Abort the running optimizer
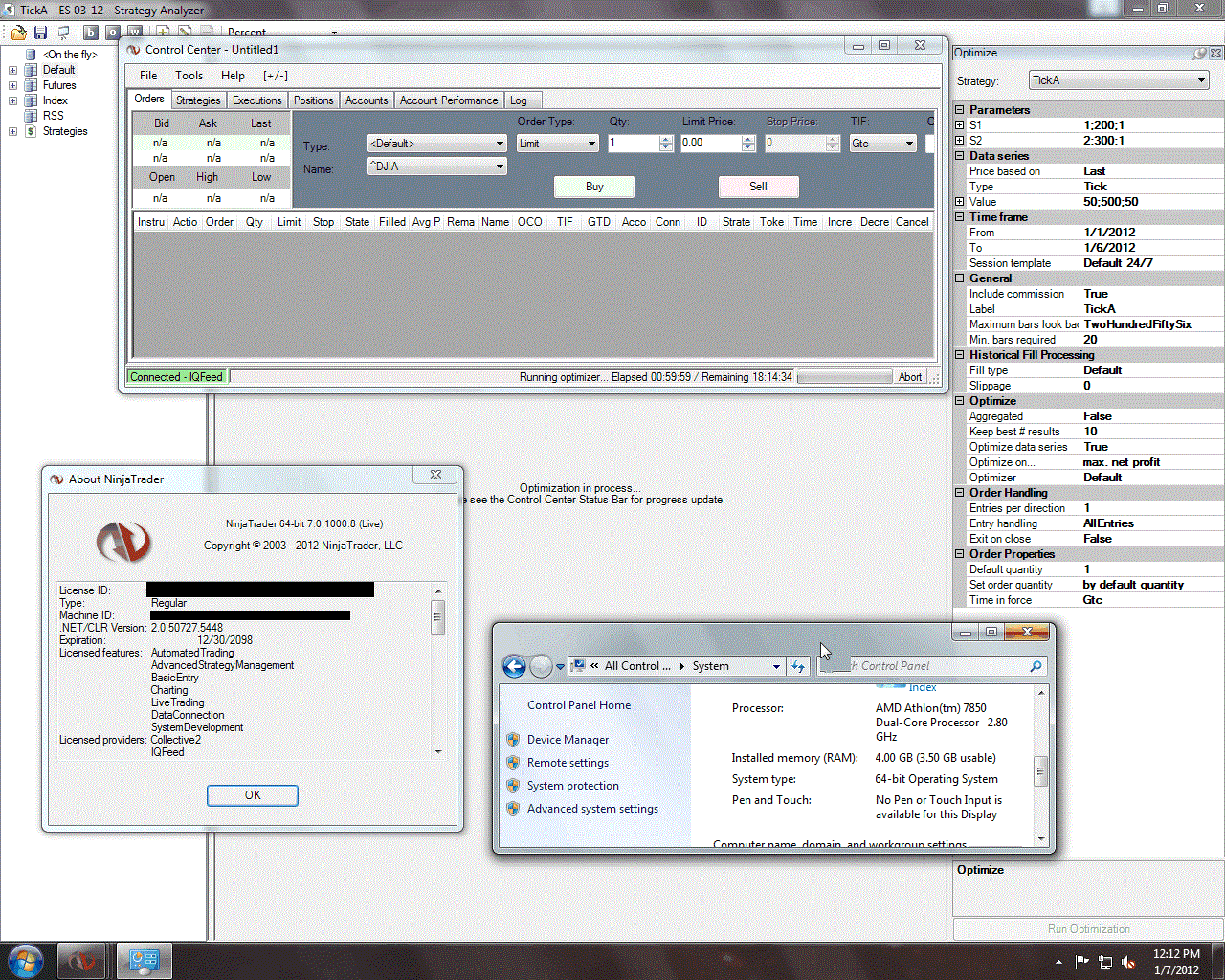The width and height of the screenshot is (1225, 980). click(x=910, y=377)
